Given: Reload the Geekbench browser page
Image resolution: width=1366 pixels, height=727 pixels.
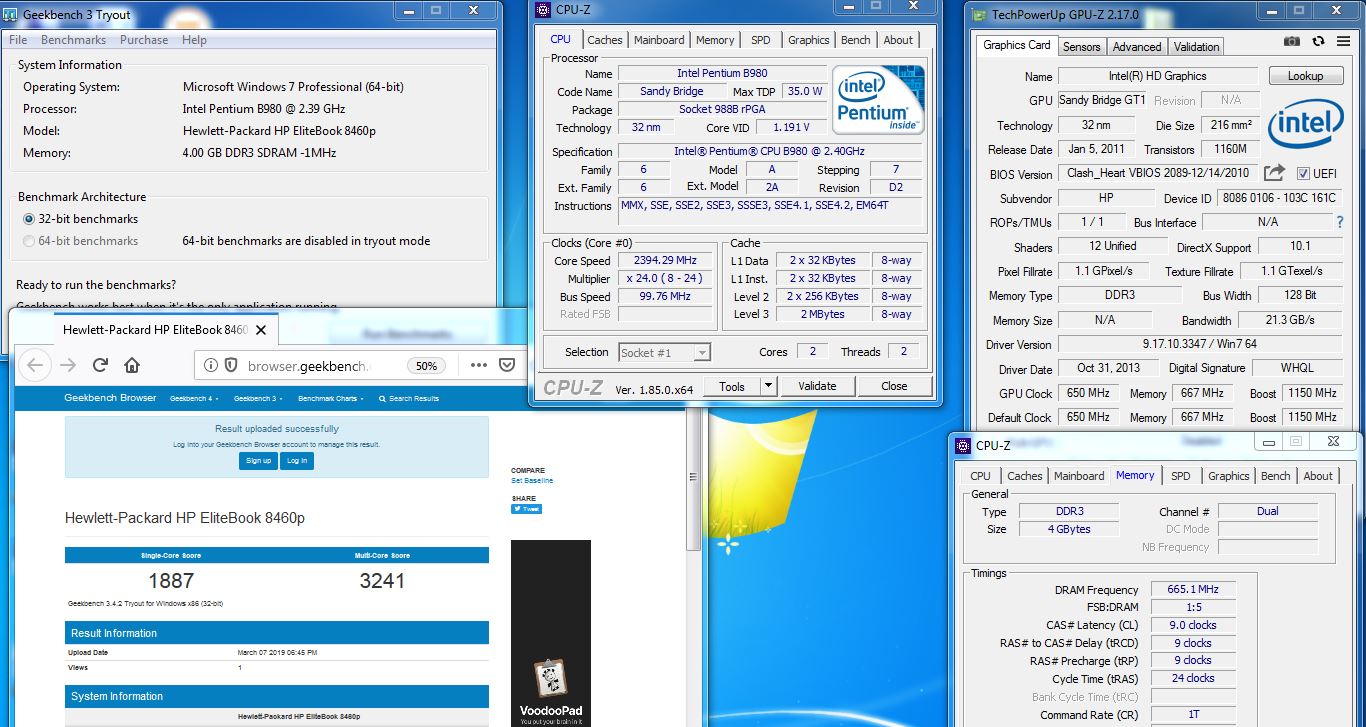Looking at the screenshot, I should (100, 365).
